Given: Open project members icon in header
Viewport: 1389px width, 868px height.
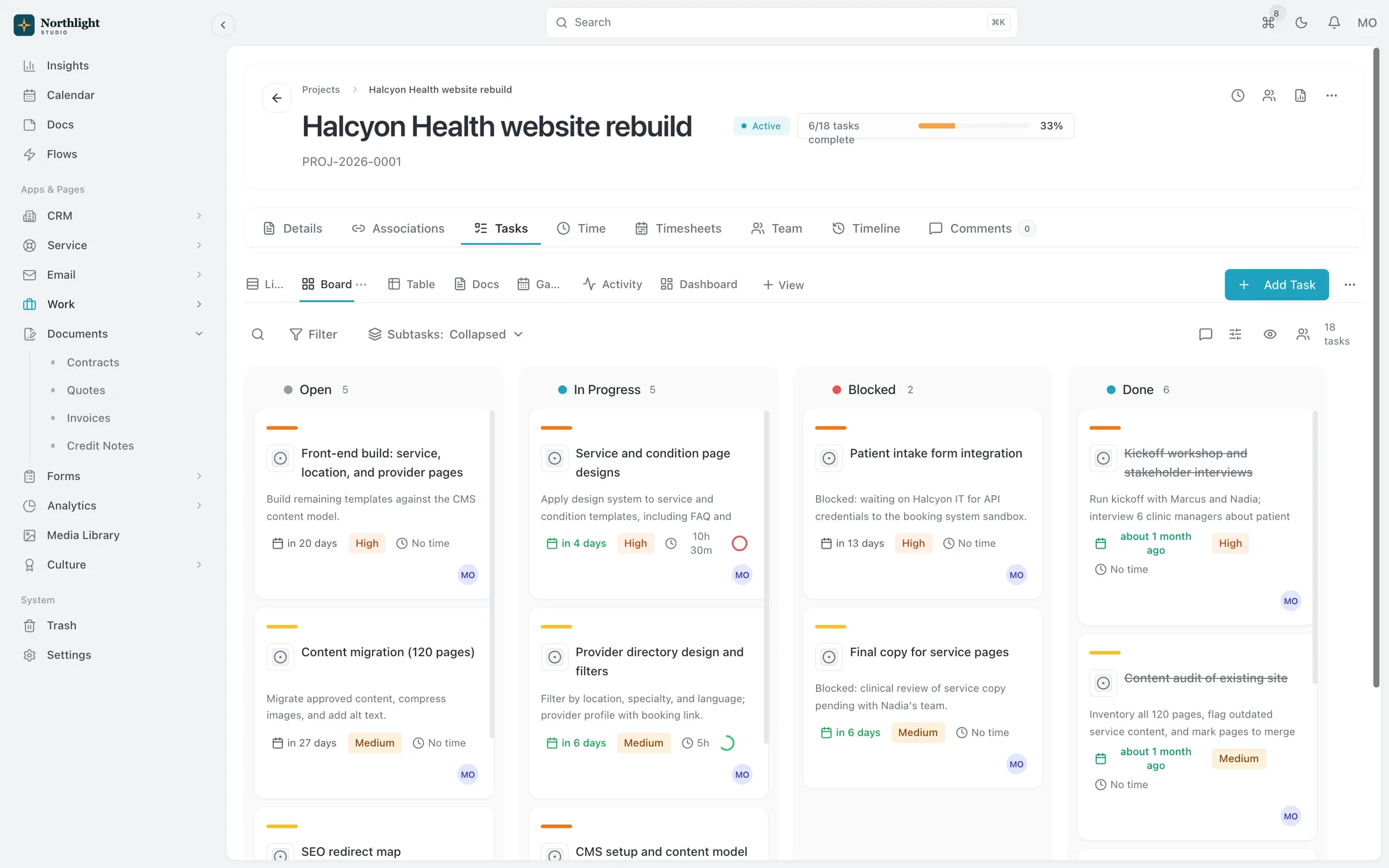Looking at the screenshot, I should click(x=1269, y=95).
